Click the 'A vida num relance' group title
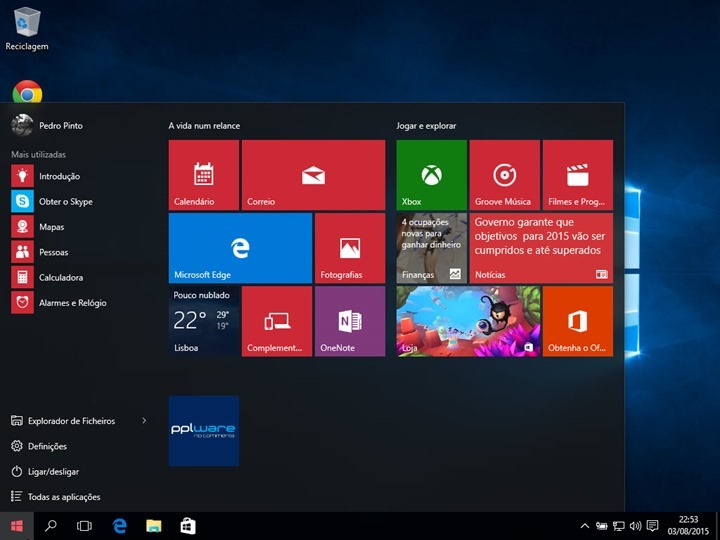 tap(204, 126)
